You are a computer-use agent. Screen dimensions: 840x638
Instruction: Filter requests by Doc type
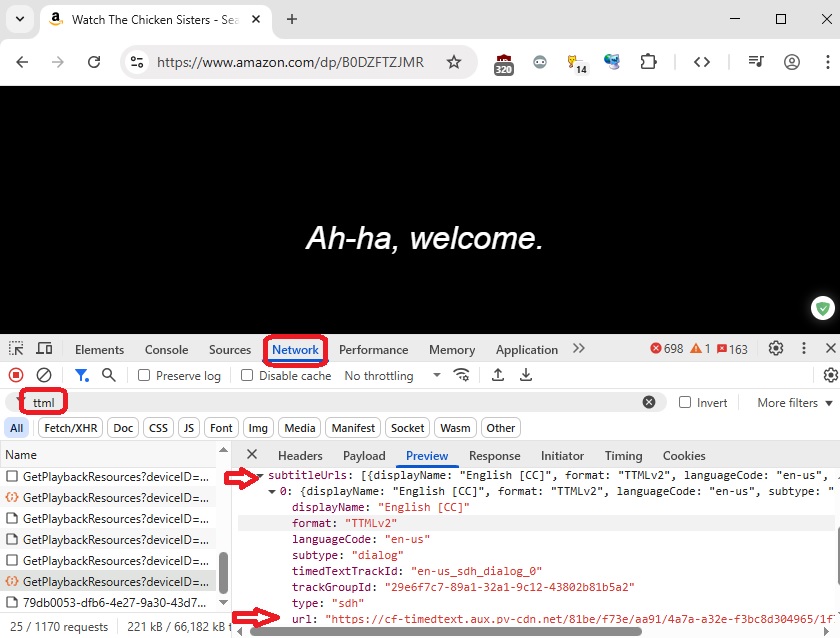point(123,428)
